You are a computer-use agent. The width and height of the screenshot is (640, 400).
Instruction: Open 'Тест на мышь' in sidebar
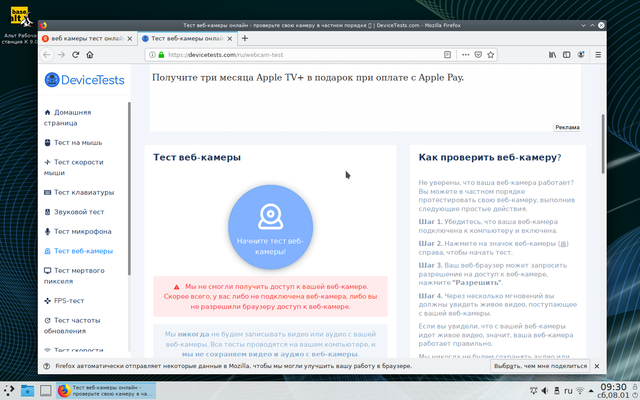point(73,142)
